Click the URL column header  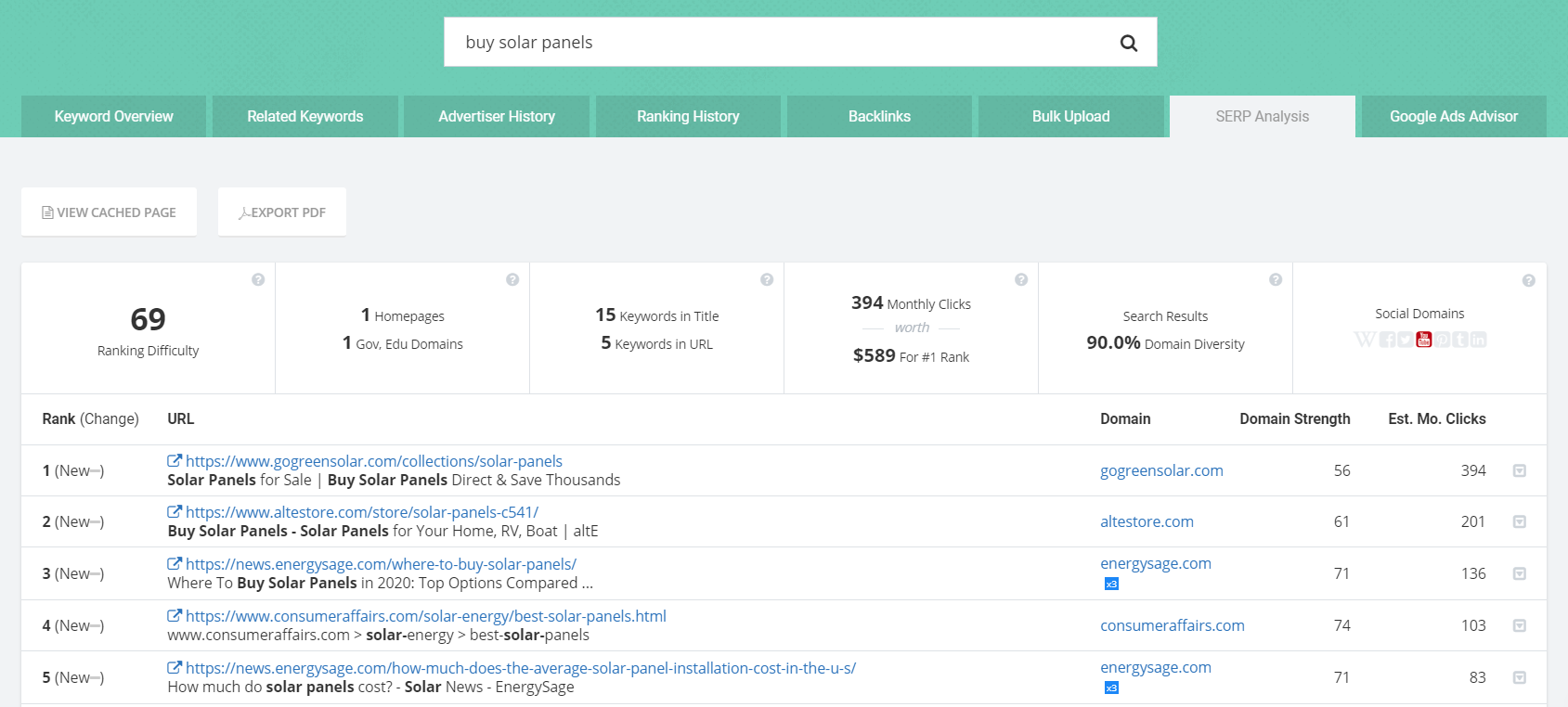[180, 418]
